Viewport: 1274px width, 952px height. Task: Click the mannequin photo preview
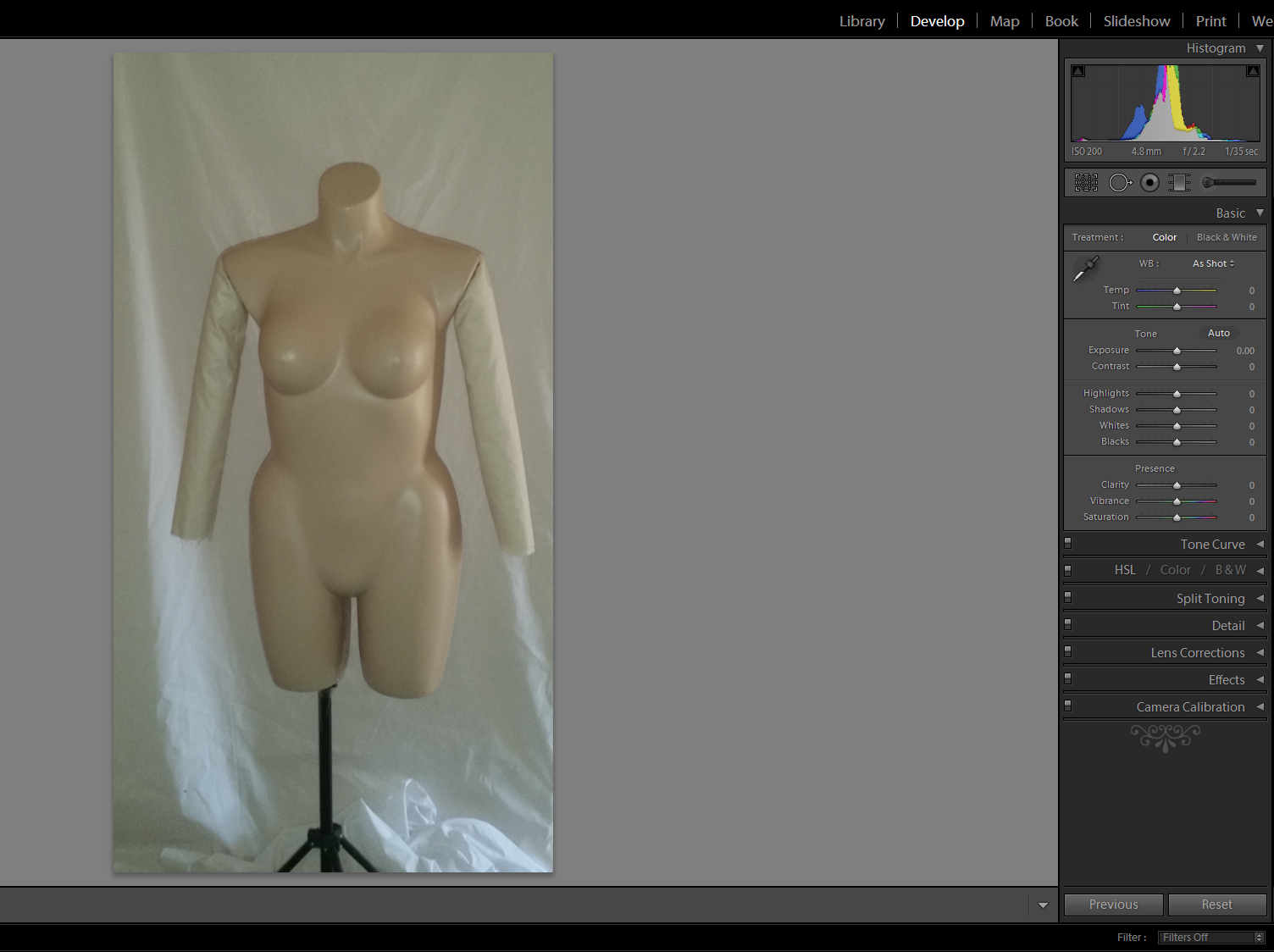tap(333, 462)
